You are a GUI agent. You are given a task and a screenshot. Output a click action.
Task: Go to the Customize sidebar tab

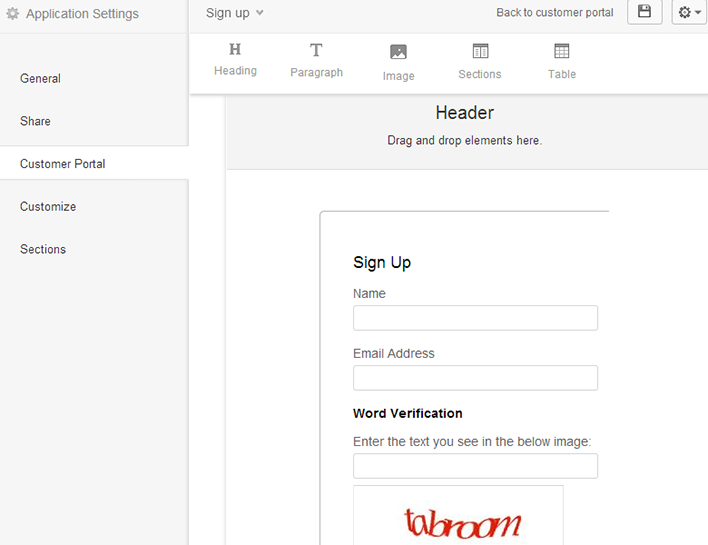48,207
